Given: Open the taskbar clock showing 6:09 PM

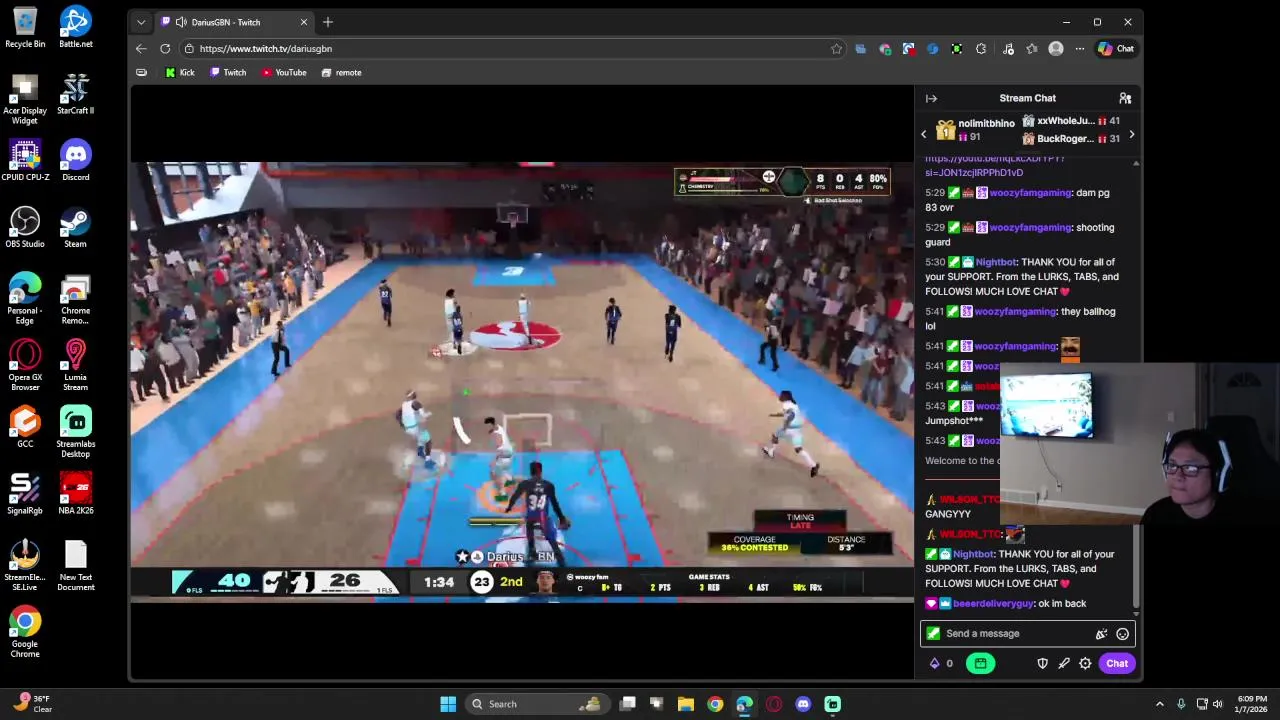Looking at the screenshot, I should click(1252, 704).
